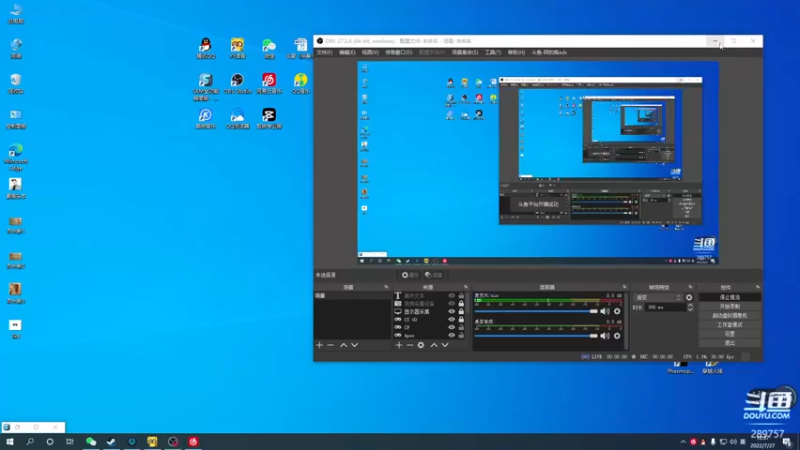
Task: Open the scene transition type dropdown
Action: pos(658,297)
